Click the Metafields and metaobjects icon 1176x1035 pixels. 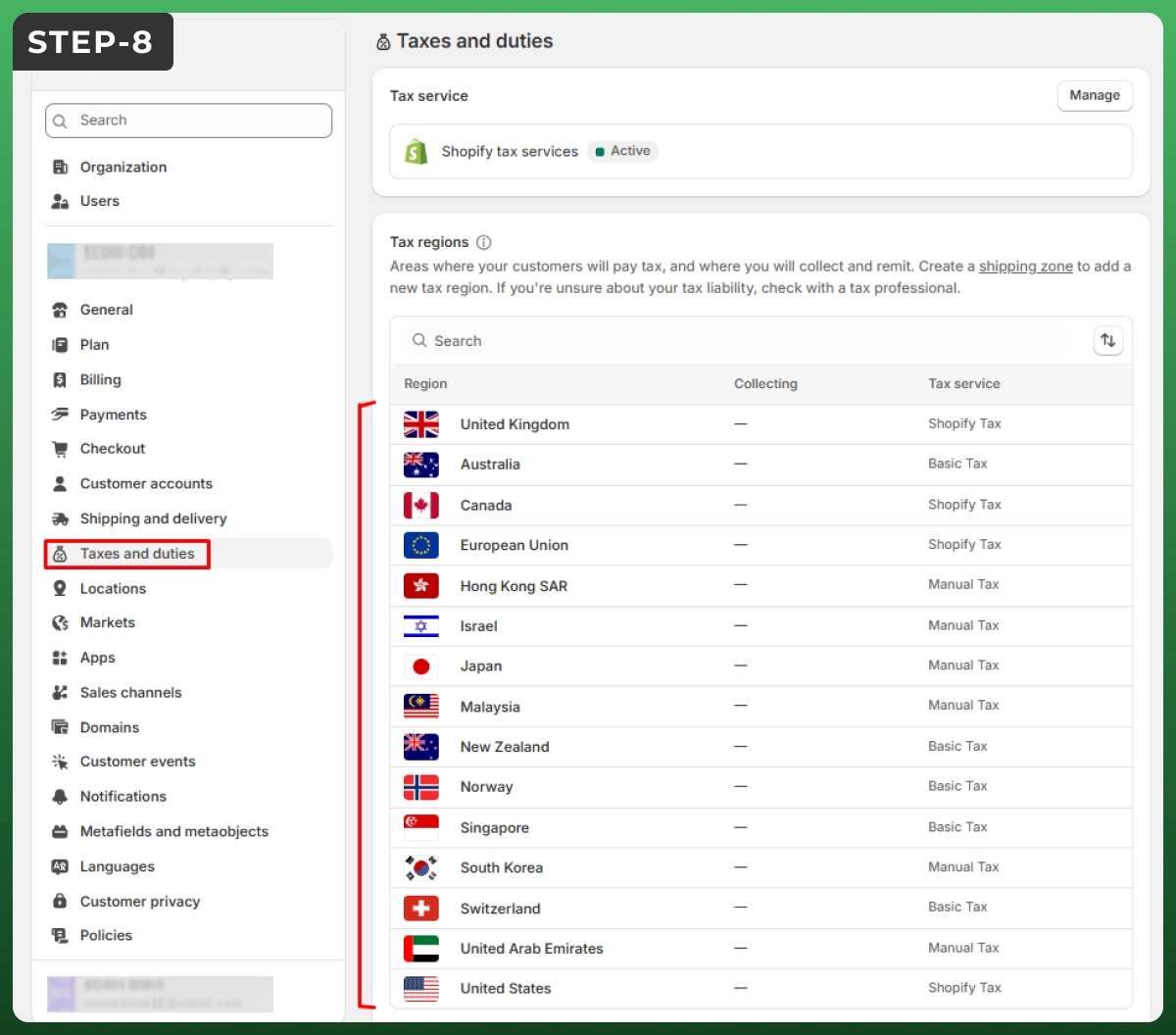[x=60, y=832]
